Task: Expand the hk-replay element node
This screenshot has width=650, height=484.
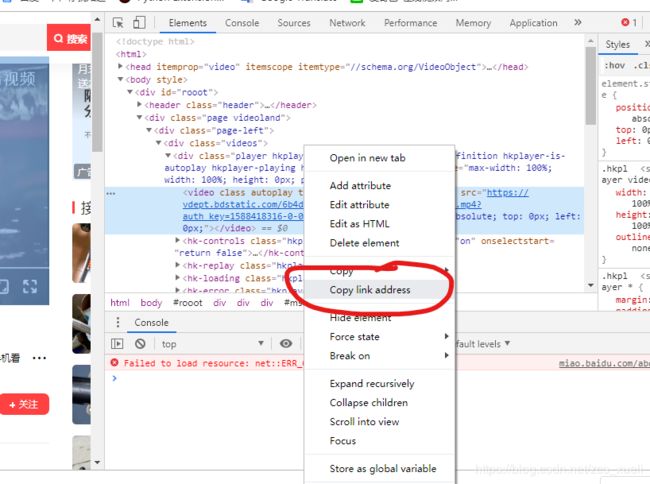Action: pos(177,265)
